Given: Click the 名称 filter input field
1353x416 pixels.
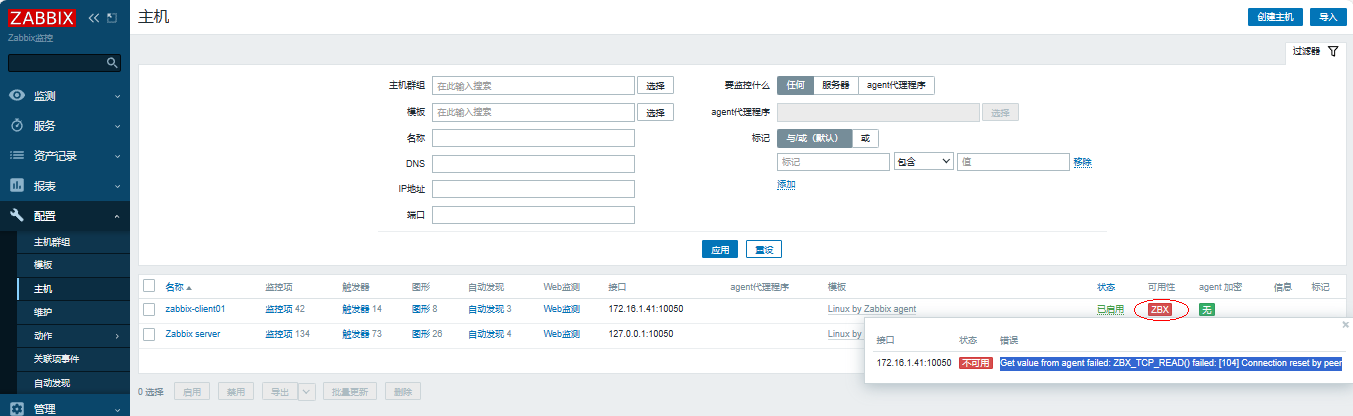Looking at the screenshot, I should pyautogui.click(x=533, y=138).
